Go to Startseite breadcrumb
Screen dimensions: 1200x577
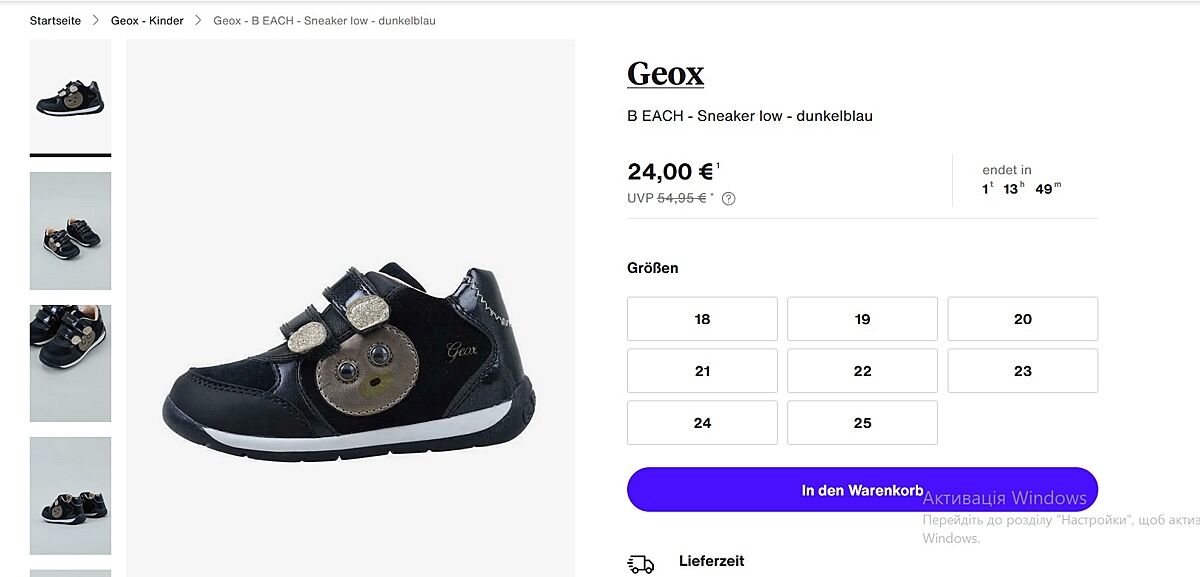pos(55,21)
